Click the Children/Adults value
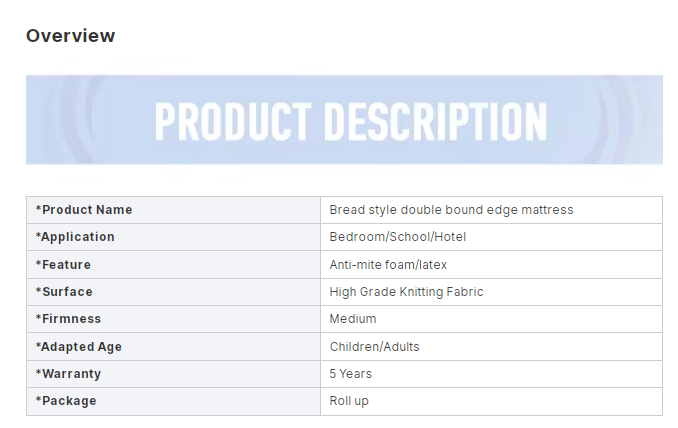Screen dimensions: 678x428 click(374, 347)
